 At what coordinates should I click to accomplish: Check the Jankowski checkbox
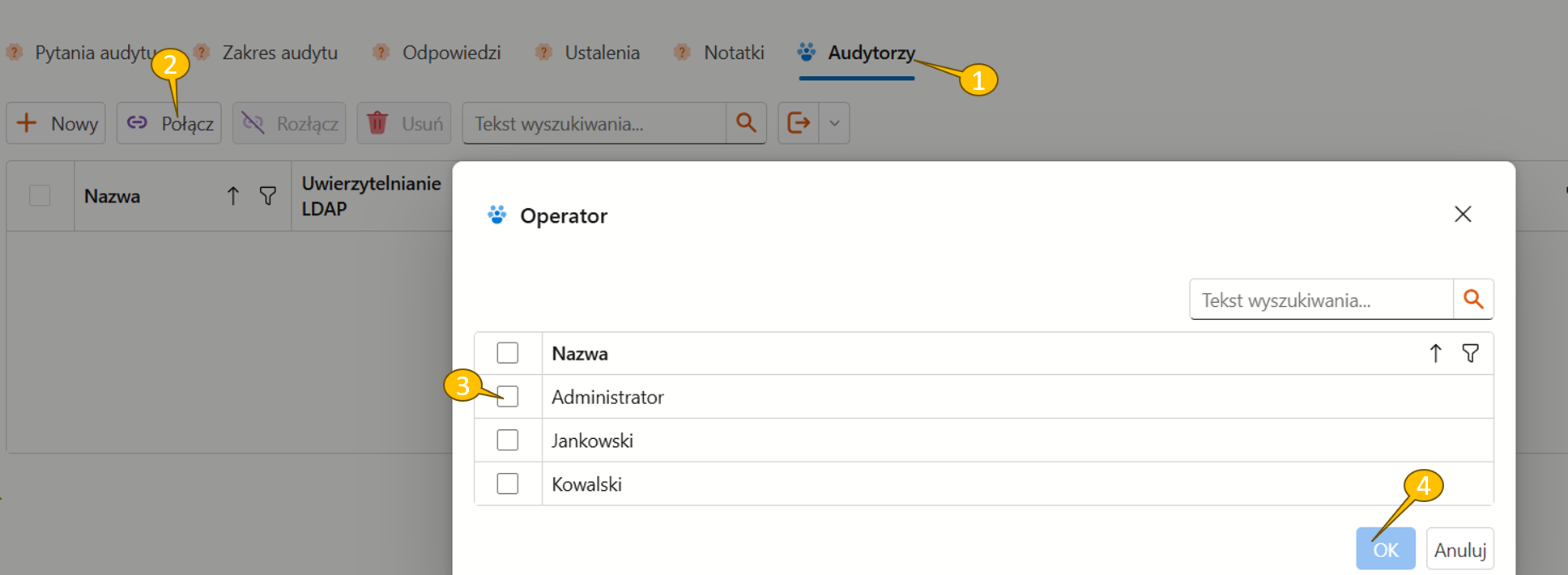(x=508, y=440)
